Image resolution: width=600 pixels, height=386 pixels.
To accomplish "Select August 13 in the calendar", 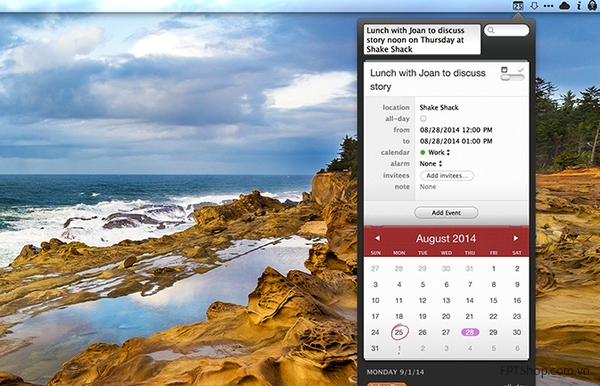I will [x=446, y=300].
